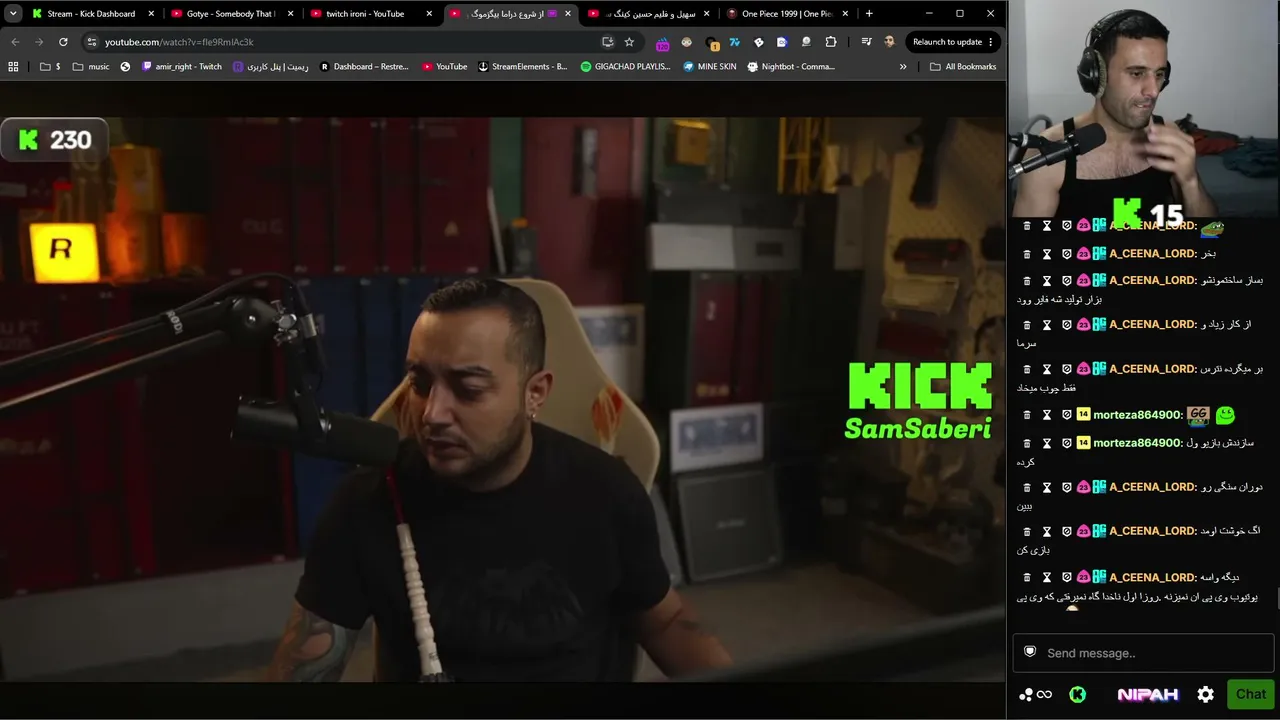
Task: Bookmark this page with the star icon
Action: tap(629, 42)
